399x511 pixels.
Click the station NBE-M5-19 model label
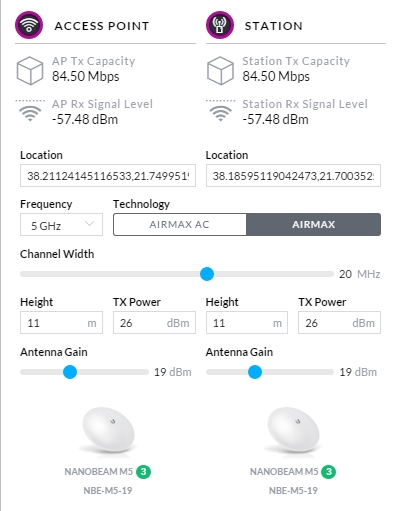click(293, 491)
